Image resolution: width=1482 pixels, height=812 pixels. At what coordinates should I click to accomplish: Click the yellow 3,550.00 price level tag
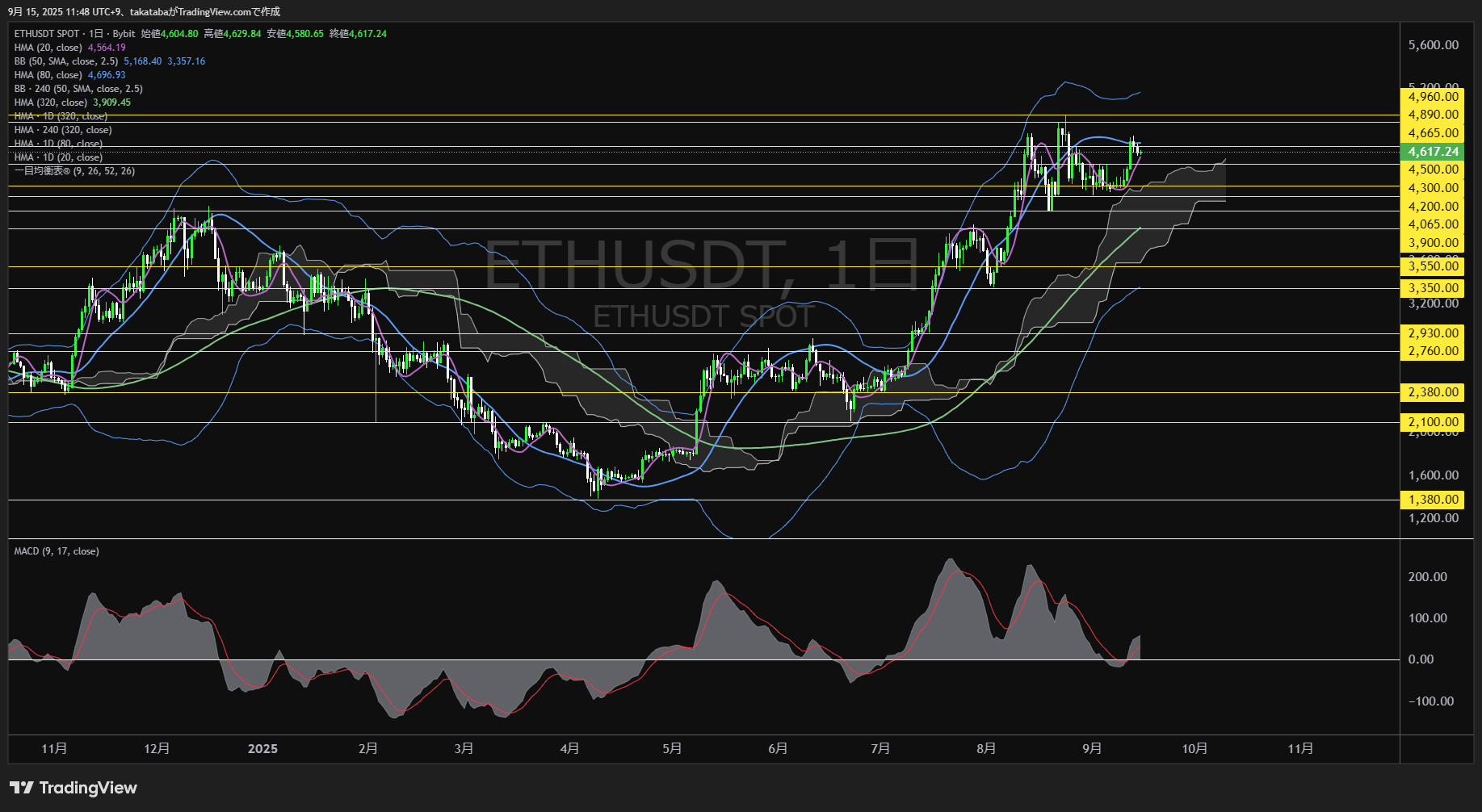click(x=1431, y=266)
